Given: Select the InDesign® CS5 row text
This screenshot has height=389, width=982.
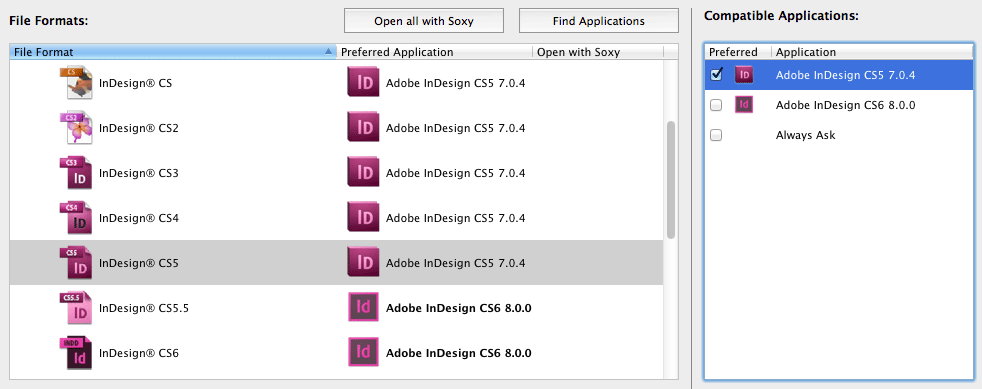Looking at the screenshot, I should pyautogui.click(x=139, y=264).
